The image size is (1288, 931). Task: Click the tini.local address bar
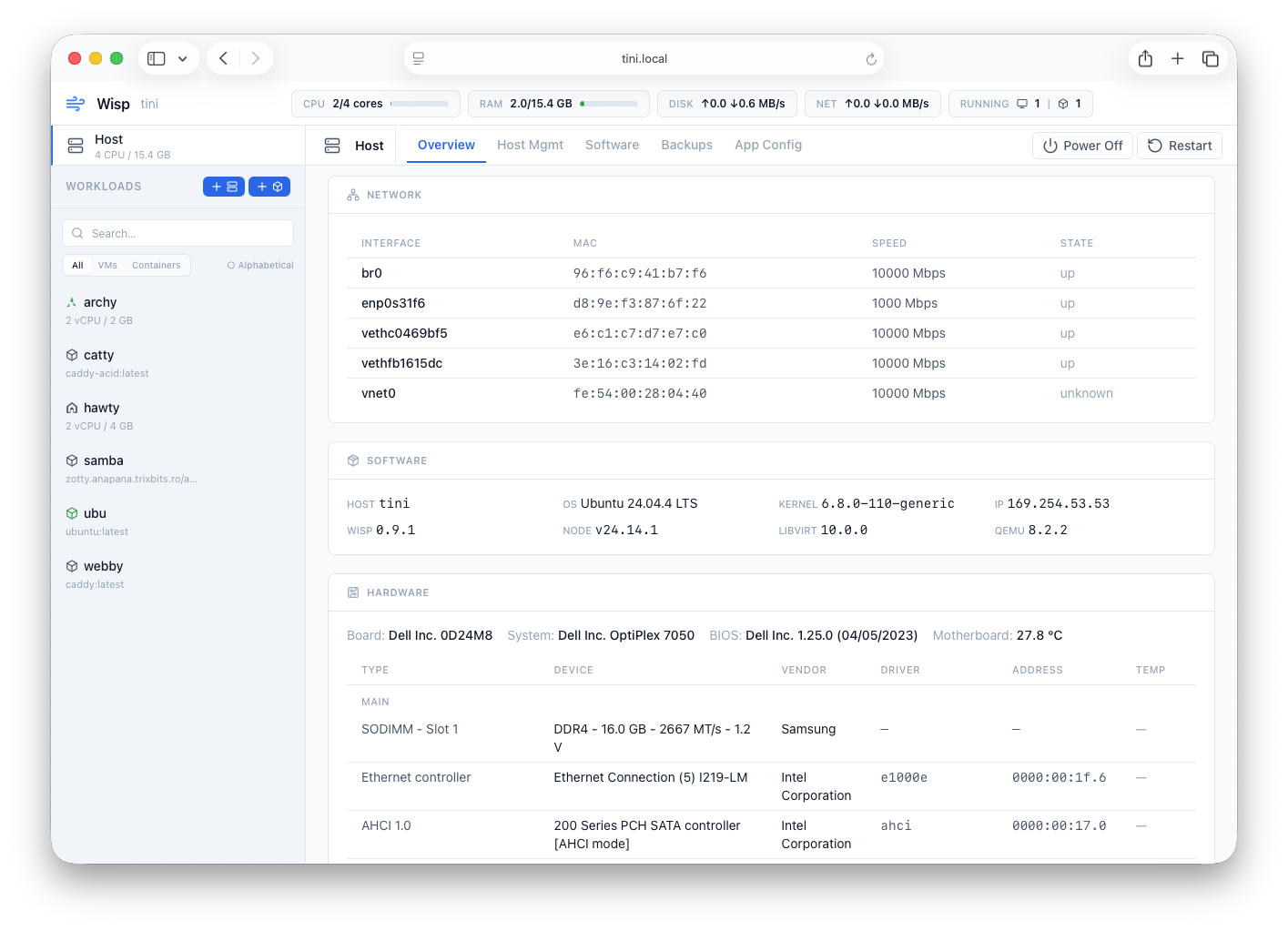[644, 58]
